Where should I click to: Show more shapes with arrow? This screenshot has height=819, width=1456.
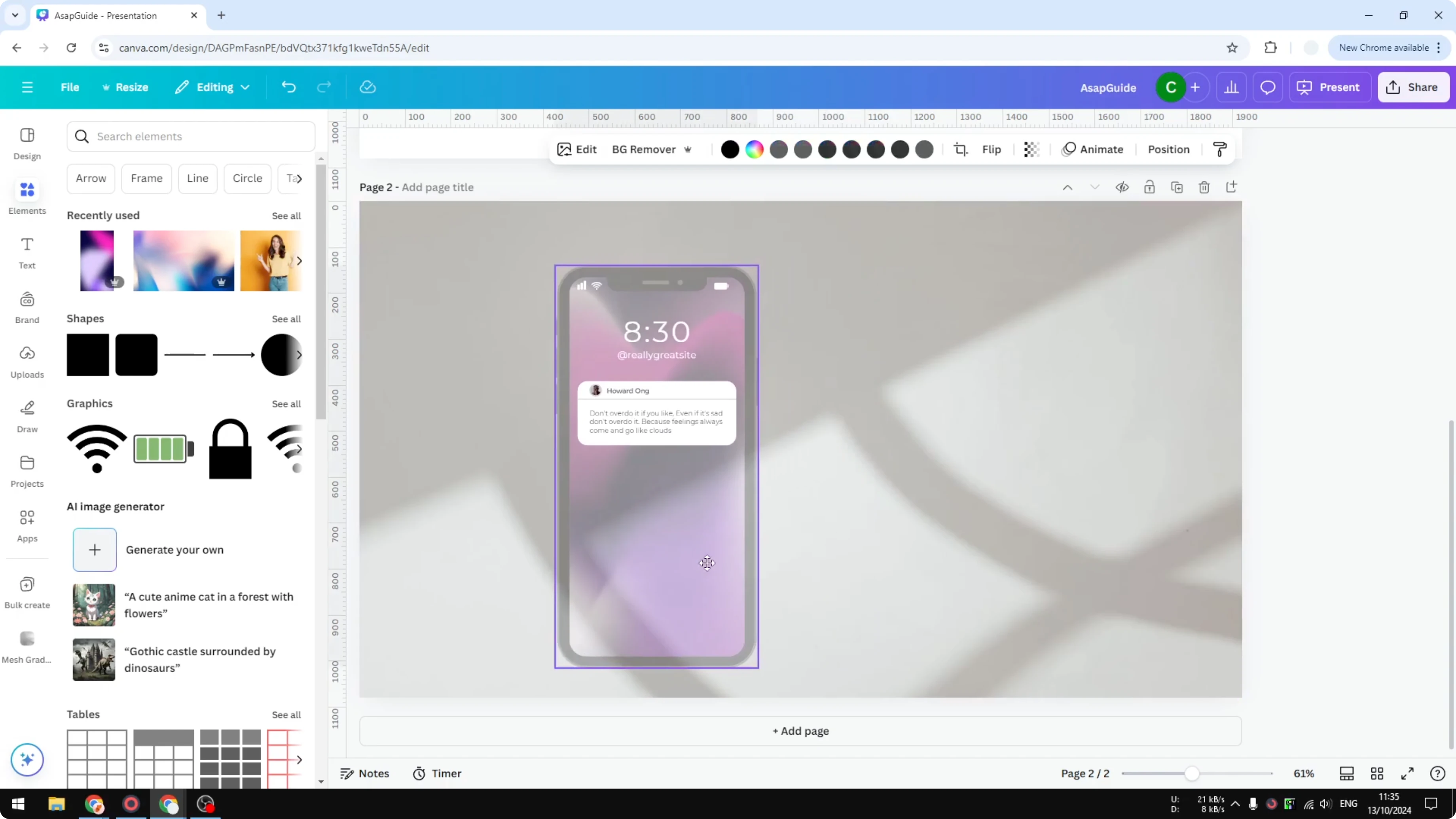(x=299, y=355)
